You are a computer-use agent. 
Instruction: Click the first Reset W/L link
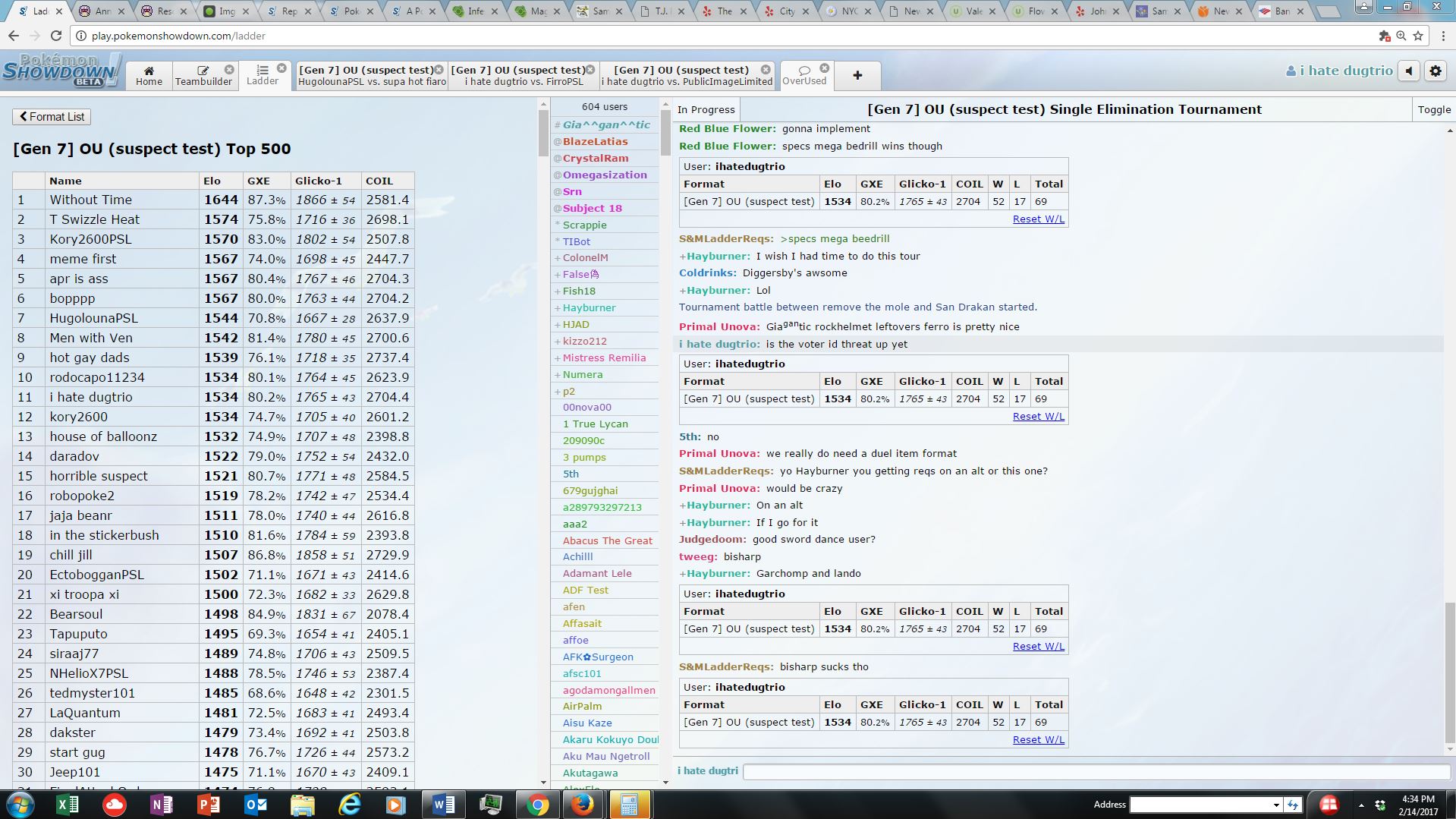tap(1038, 219)
